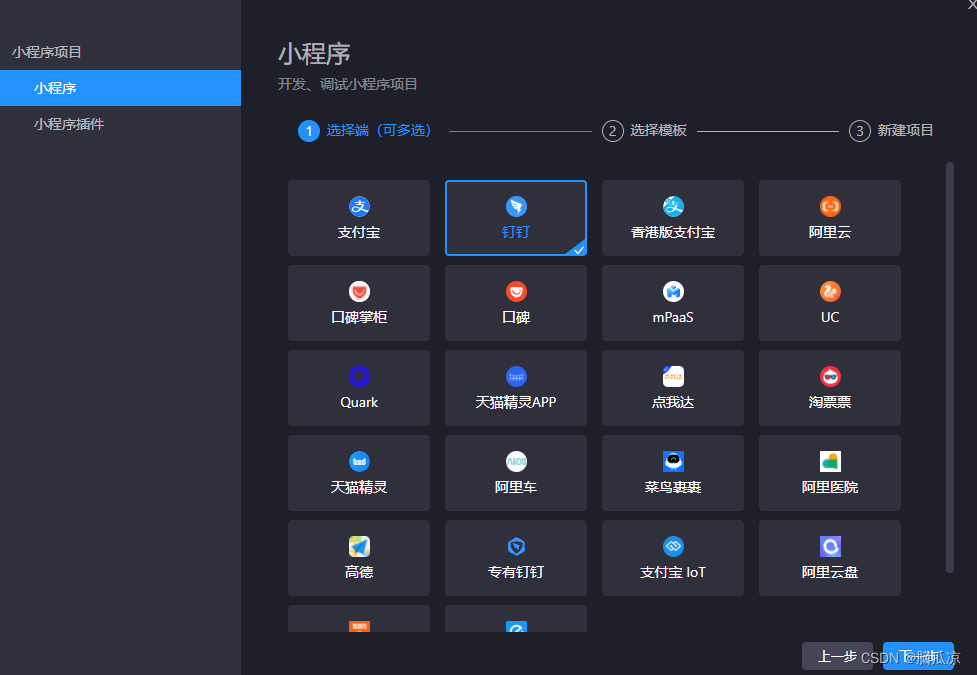Select the mPaaS icon
The width and height of the screenshot is (977, 675).
tap(673, 291)
